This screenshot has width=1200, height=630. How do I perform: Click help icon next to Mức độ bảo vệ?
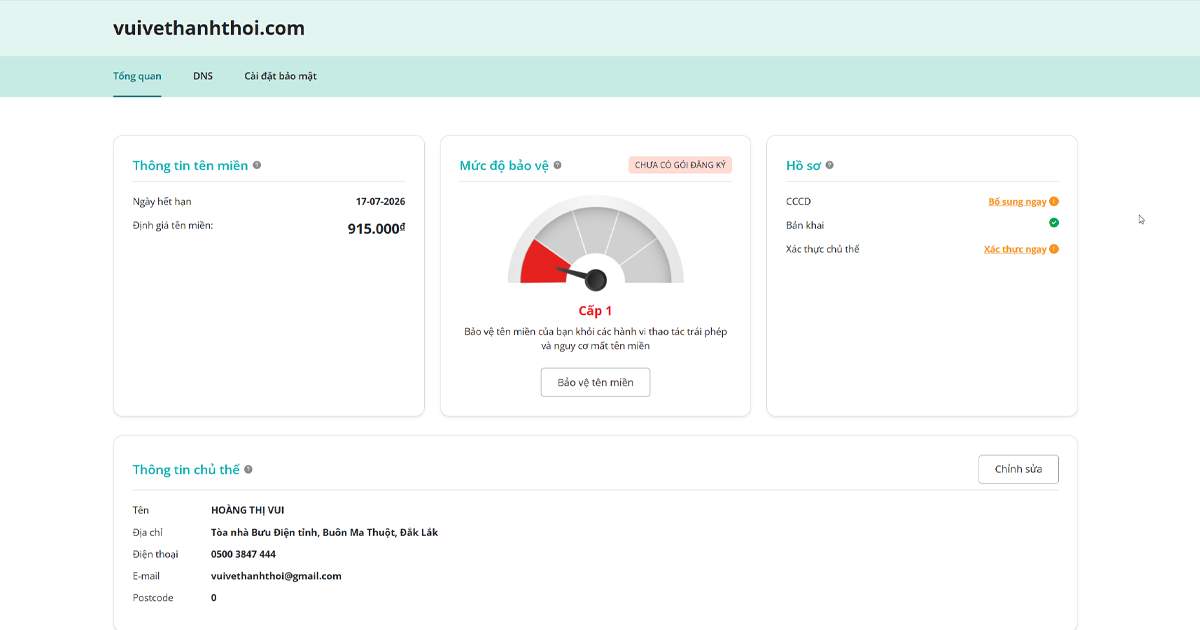[558, 165]
